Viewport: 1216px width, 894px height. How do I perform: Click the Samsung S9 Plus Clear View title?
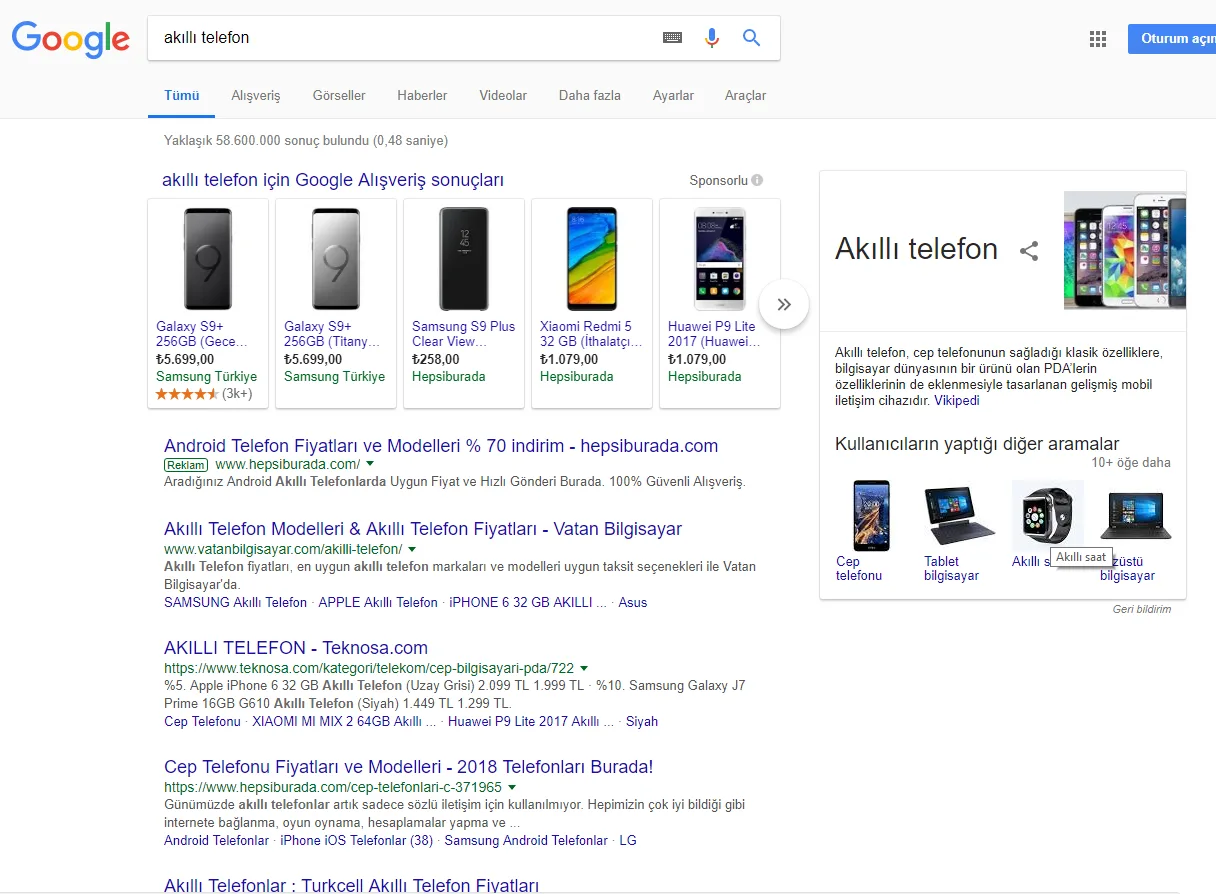click(463, 334)
